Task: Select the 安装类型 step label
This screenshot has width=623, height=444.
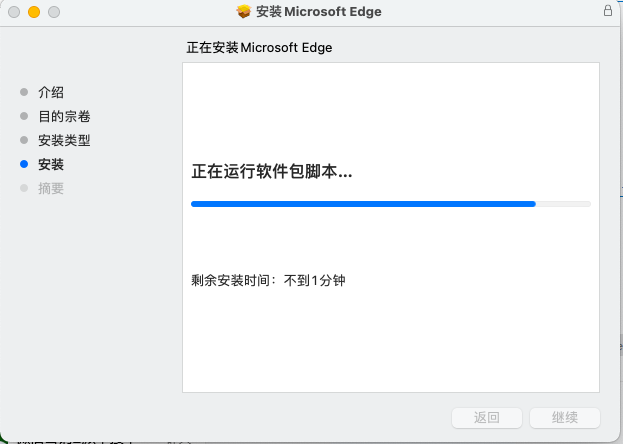Action: [x=64, y=140]
